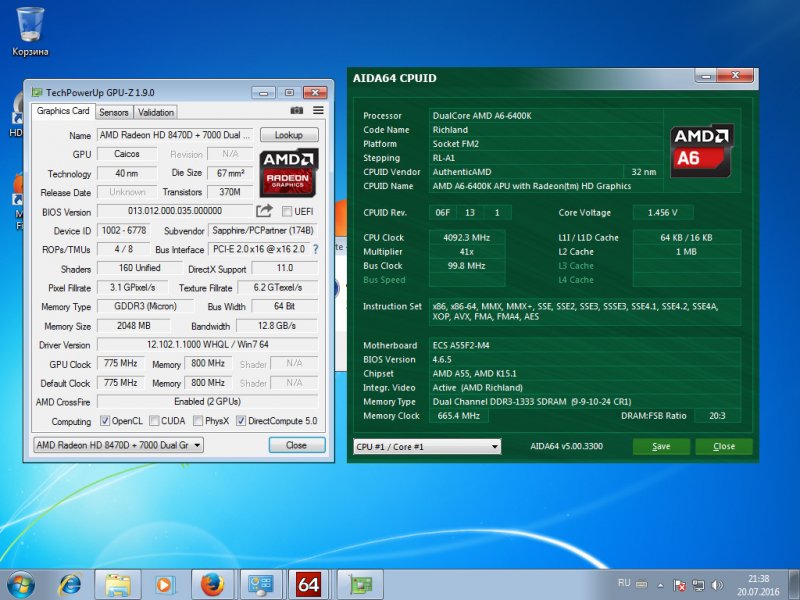800x600 pixels.
Task: Launch Firefox from the taskbar
Action: point(212,583)
